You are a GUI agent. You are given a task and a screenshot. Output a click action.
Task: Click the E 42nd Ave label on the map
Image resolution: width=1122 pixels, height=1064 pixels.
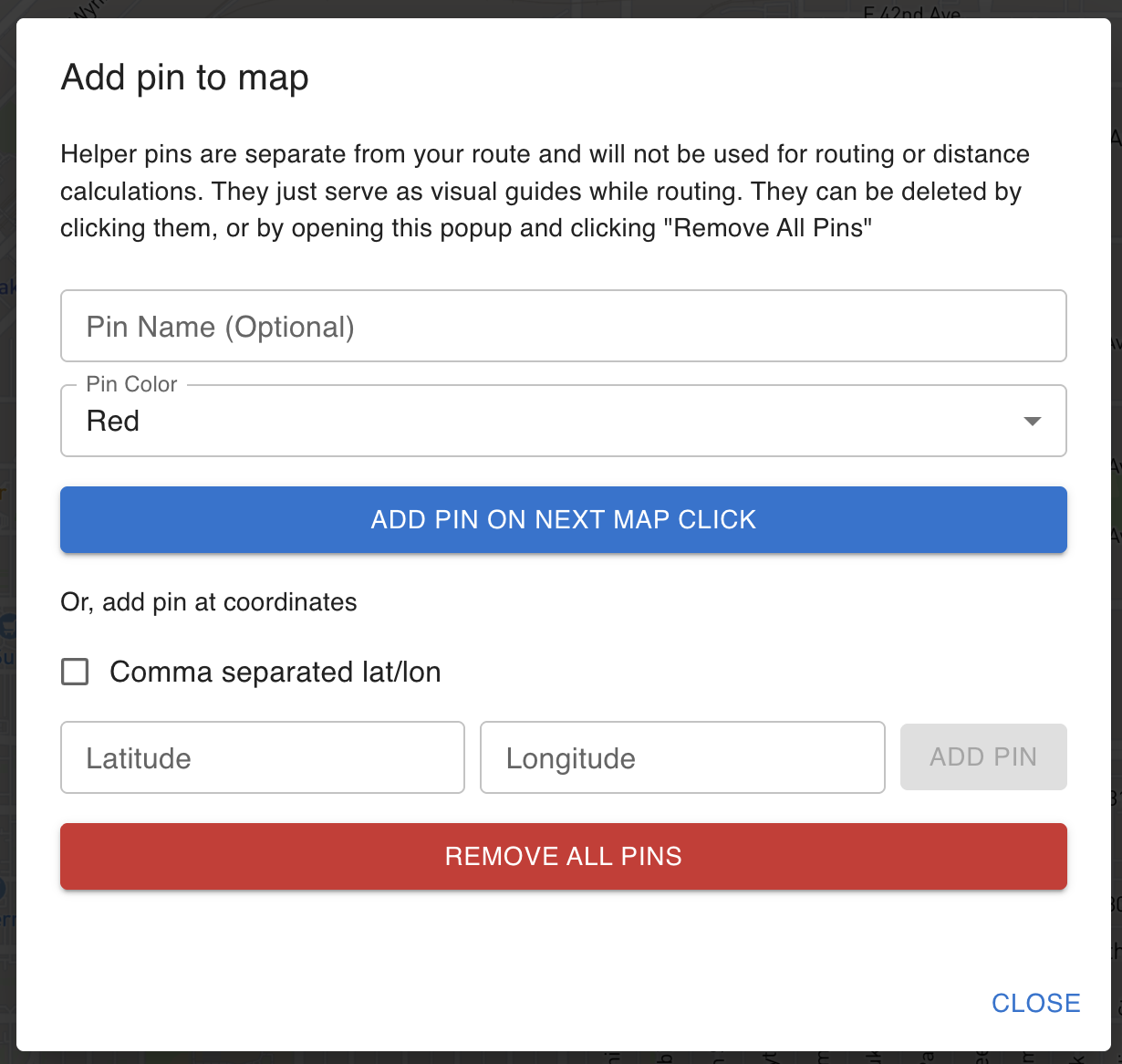point(910,12)
